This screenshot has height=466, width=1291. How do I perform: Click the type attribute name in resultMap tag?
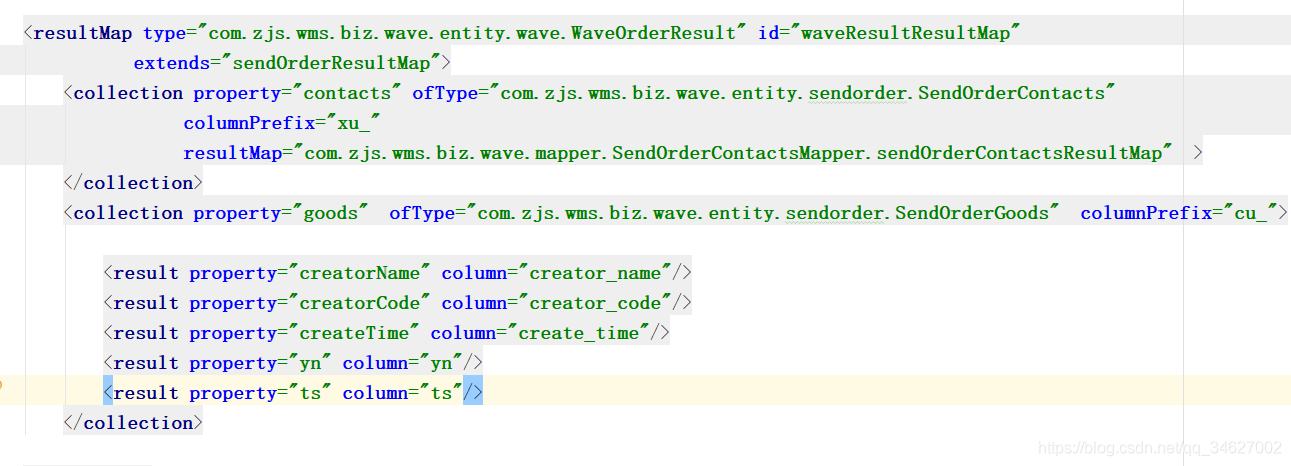click(x=164, y=33)
